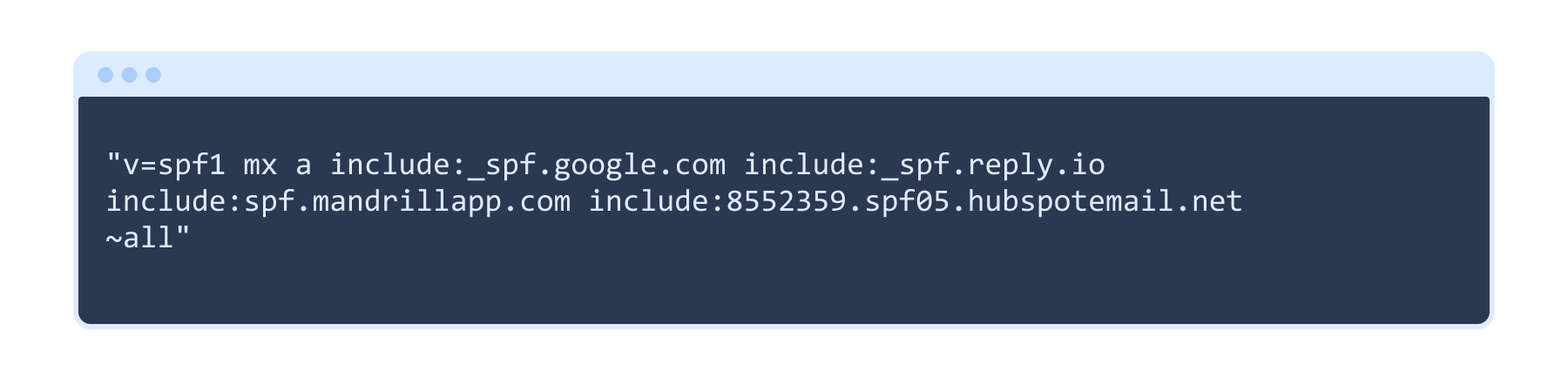The height and width of the screenshot is (378, 1568).
Task: Click the leftmost dot in window header
Action: (x=105, y=75)
